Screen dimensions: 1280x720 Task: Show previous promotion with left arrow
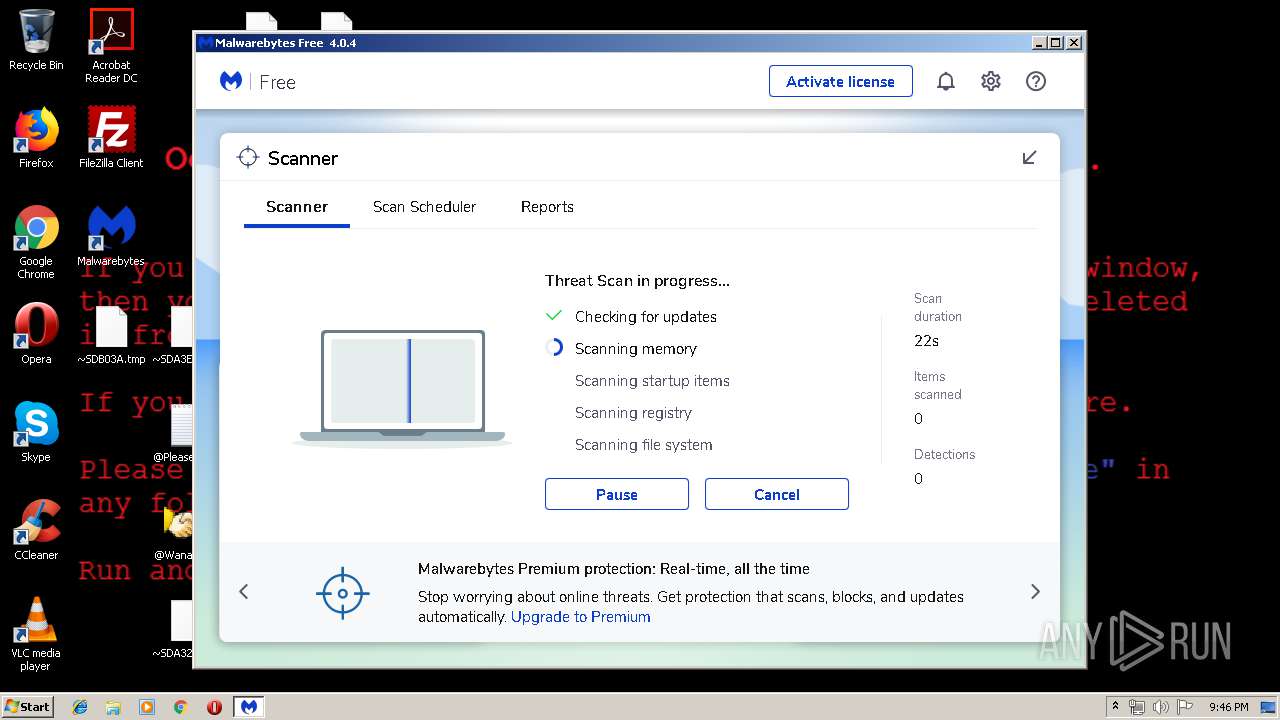[244, 592]
